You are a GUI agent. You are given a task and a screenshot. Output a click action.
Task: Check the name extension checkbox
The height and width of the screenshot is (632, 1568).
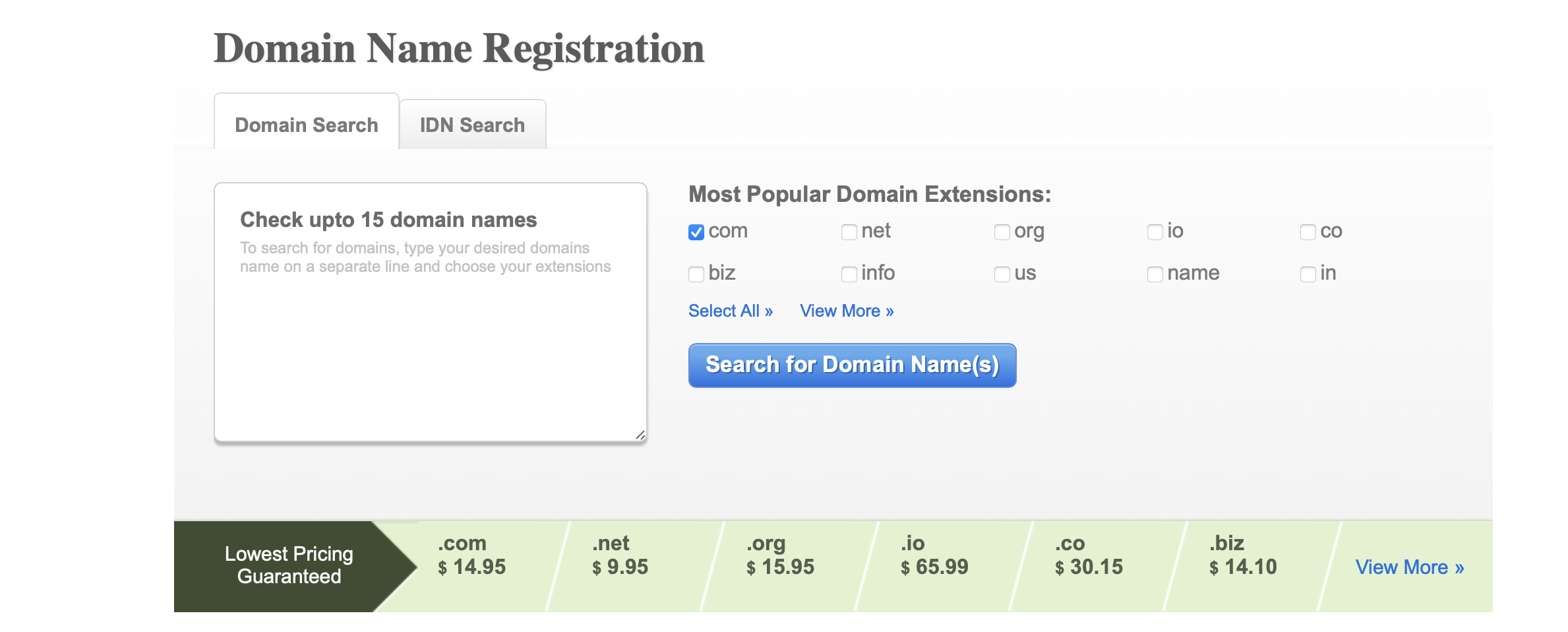pos(1155,274)
